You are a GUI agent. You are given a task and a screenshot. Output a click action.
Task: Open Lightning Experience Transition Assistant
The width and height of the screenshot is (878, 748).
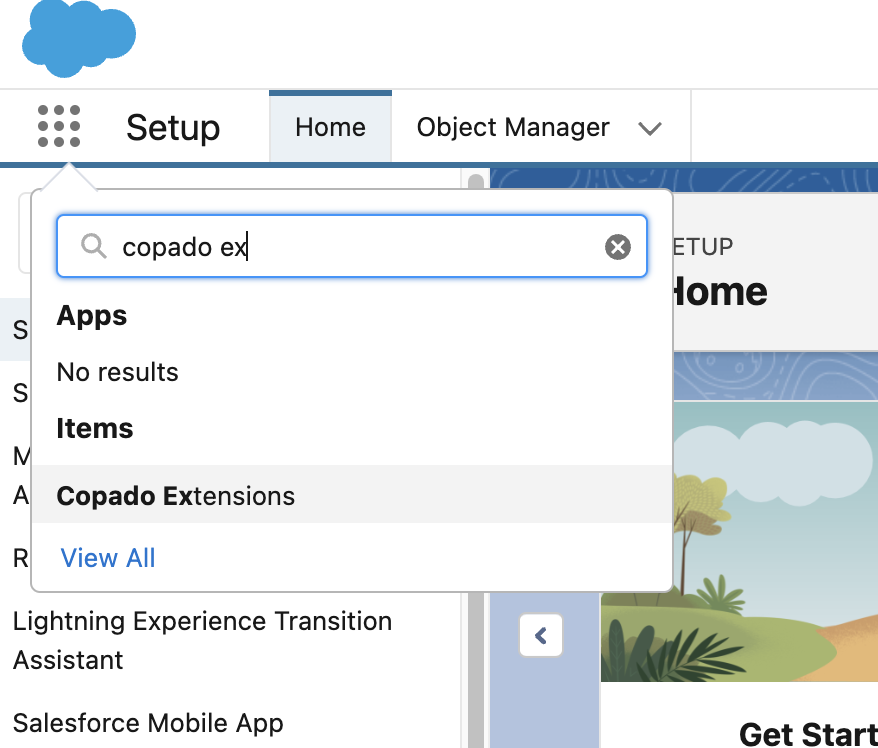[202, 640]
